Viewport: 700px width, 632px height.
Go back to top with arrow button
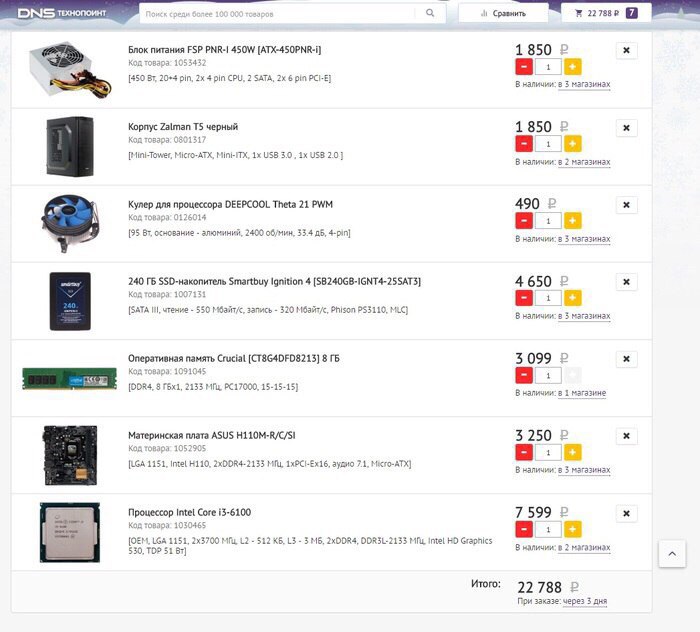672,554
